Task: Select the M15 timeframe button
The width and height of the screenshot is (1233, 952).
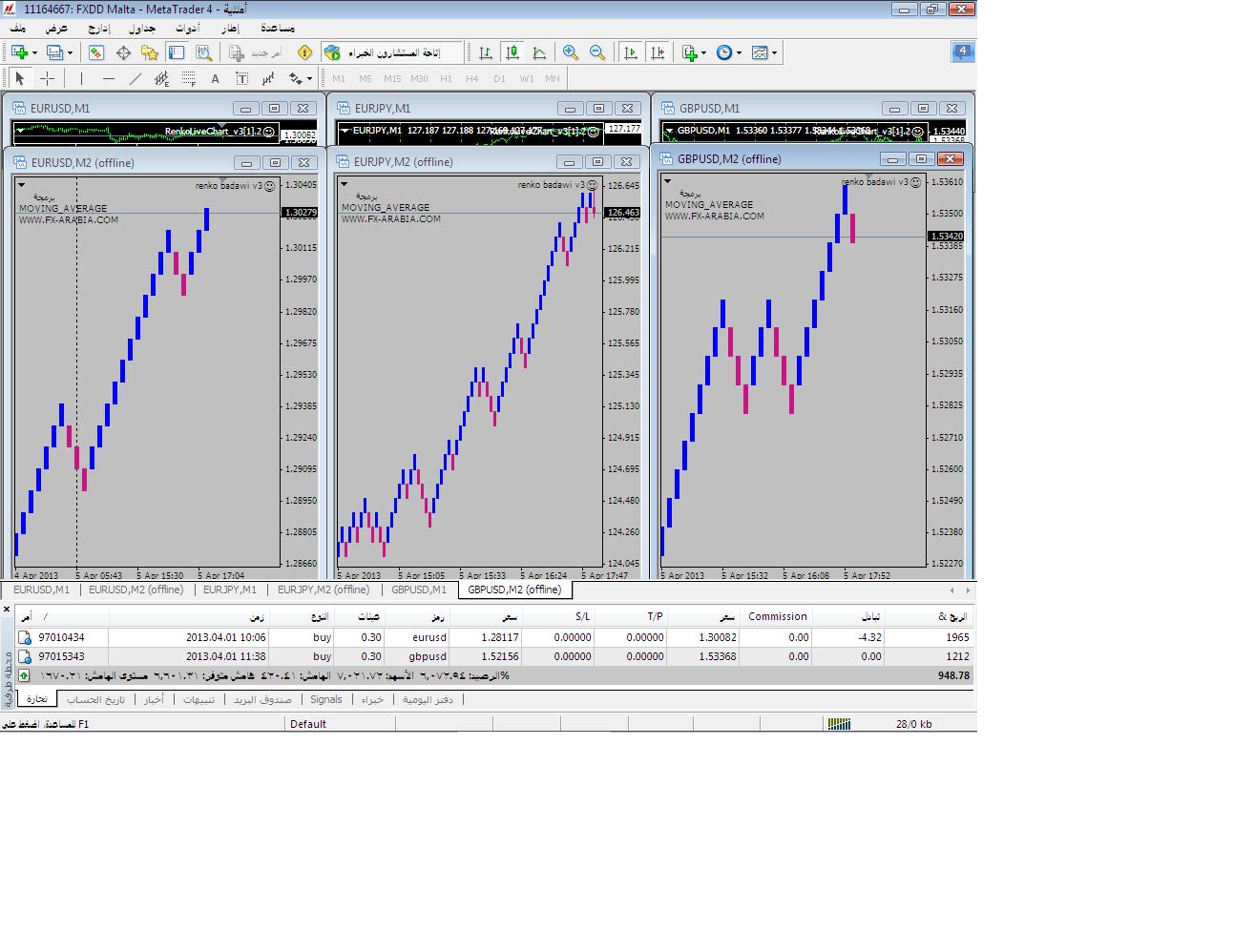Action: pos(392,78)
